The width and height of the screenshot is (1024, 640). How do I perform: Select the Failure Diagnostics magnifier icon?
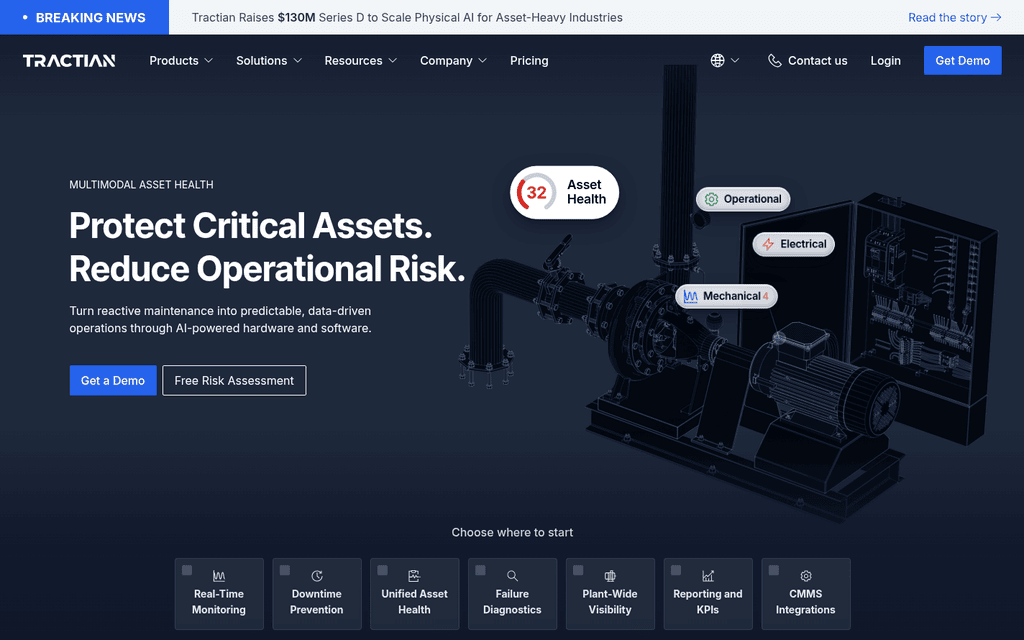(x=512, y=576)
